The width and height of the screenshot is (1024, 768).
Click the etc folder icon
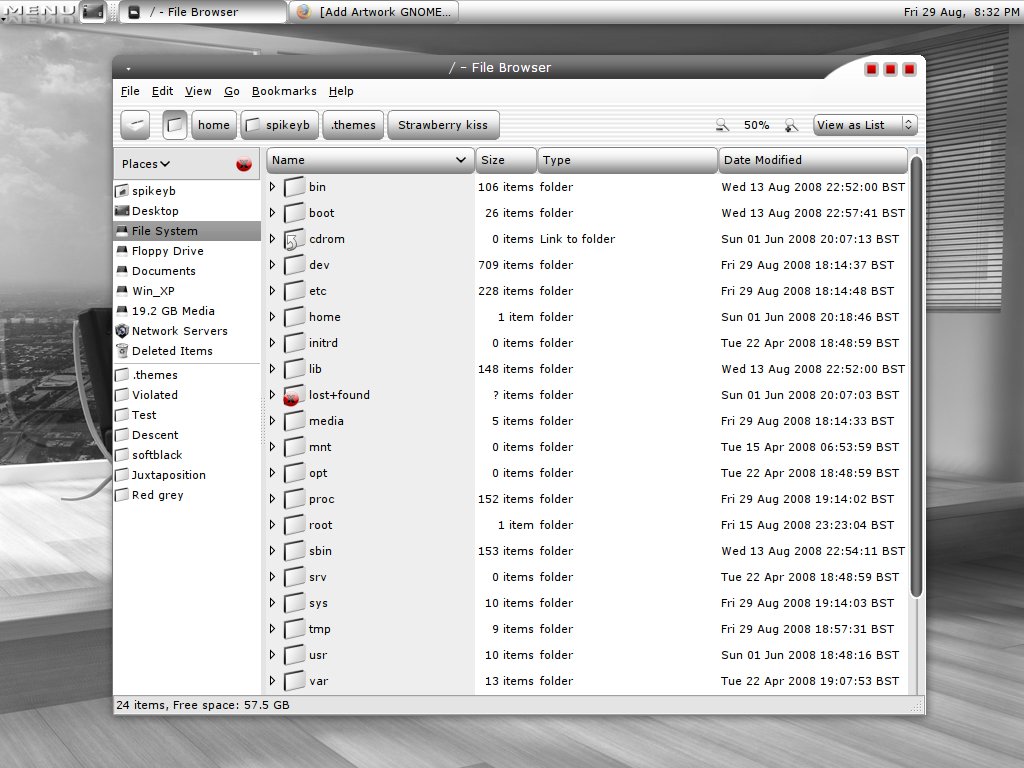pos(295,291)
